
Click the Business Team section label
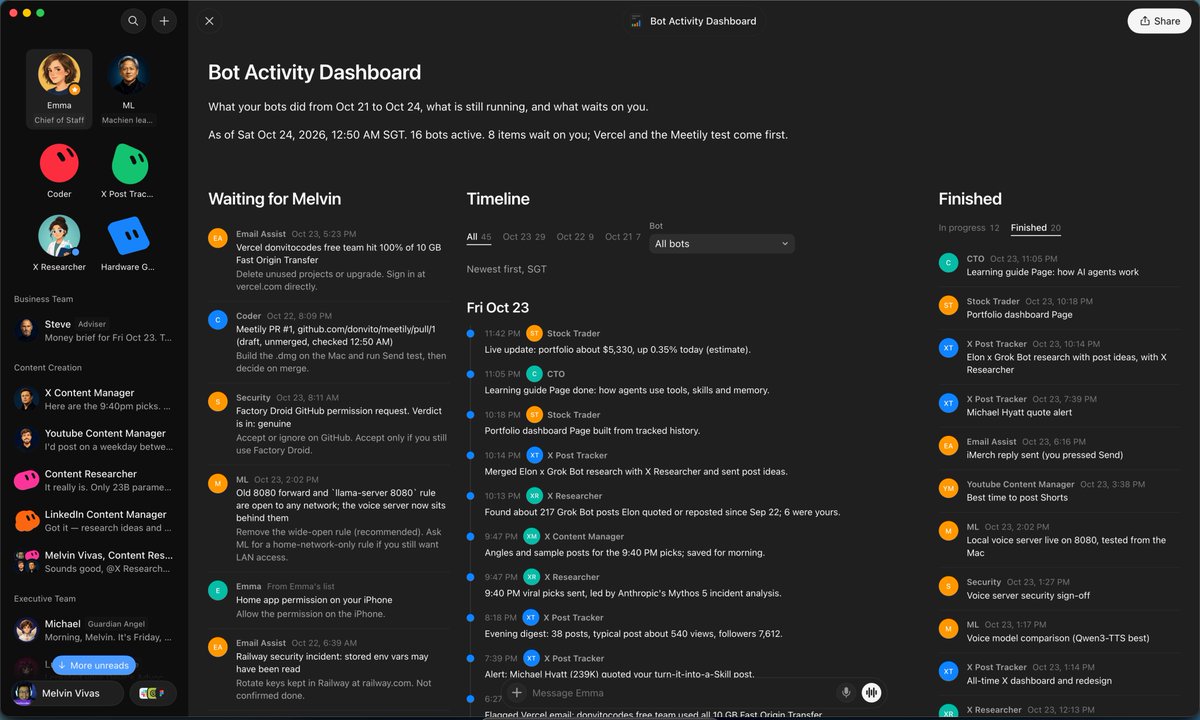click(43, 299)
